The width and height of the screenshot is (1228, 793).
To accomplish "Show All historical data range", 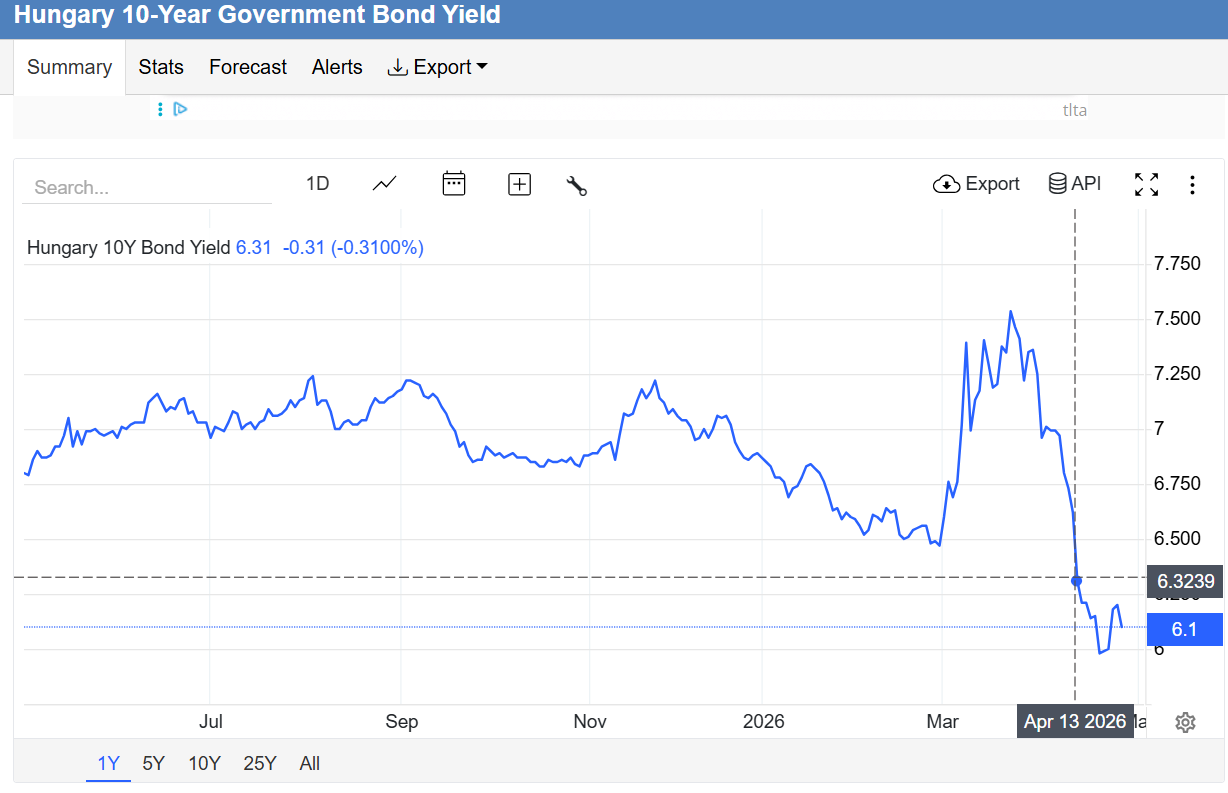I will pos(310,764).
